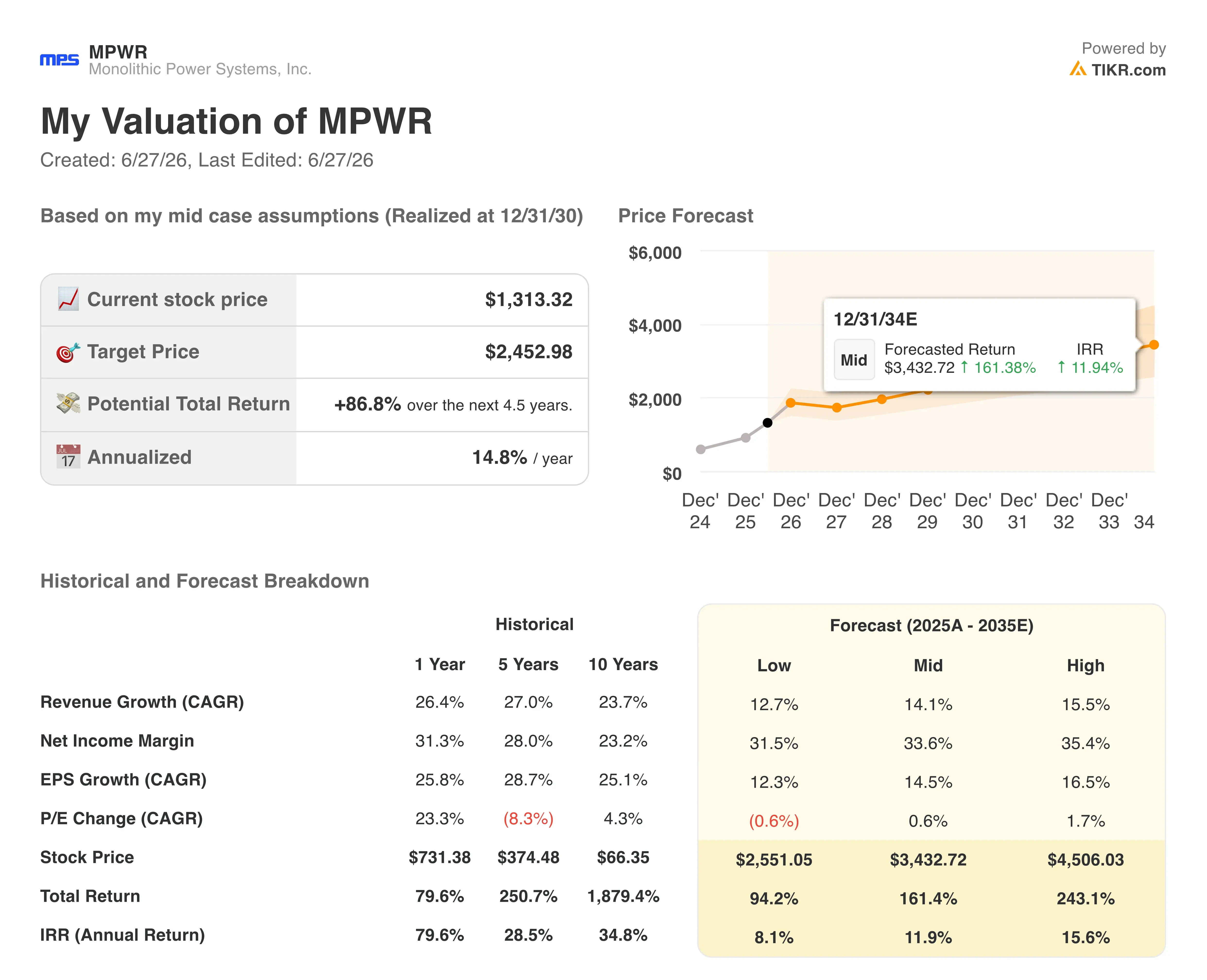Click the chart icon beside Current stock price
The width and height of the screenshot is (1207, 980).
point(68,299)
